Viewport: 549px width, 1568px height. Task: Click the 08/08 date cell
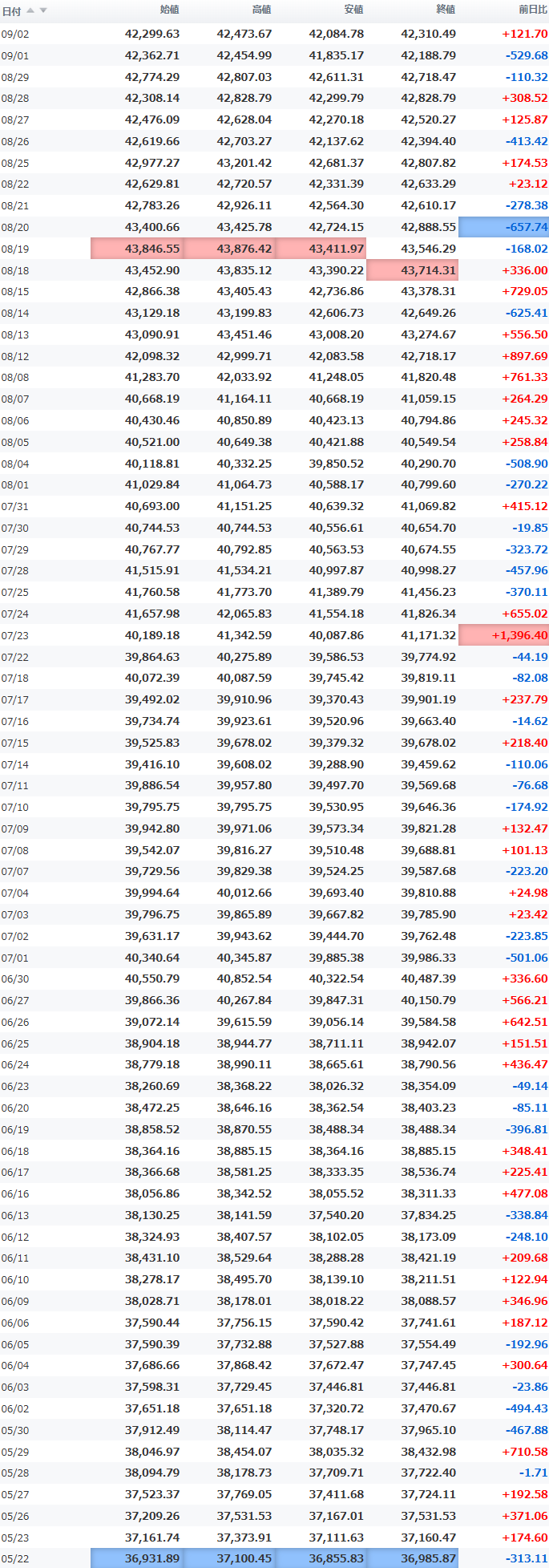pyautogui.click(x=15, y=378)
